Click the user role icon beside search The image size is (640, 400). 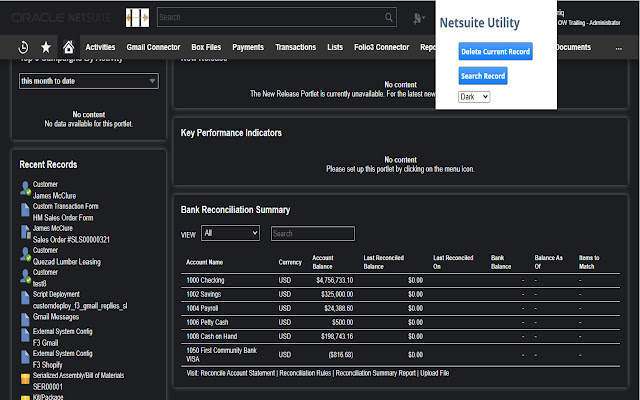419,17
